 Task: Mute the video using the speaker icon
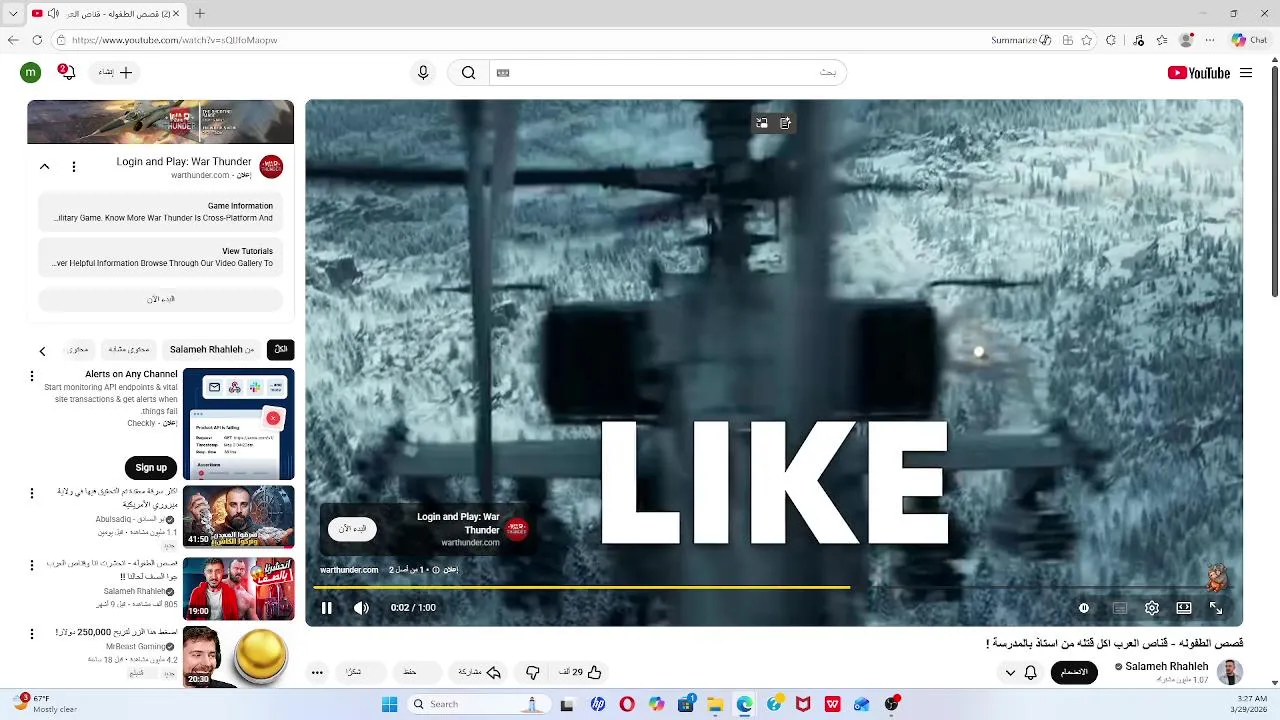pyautogui.click(x=361, y=608)
